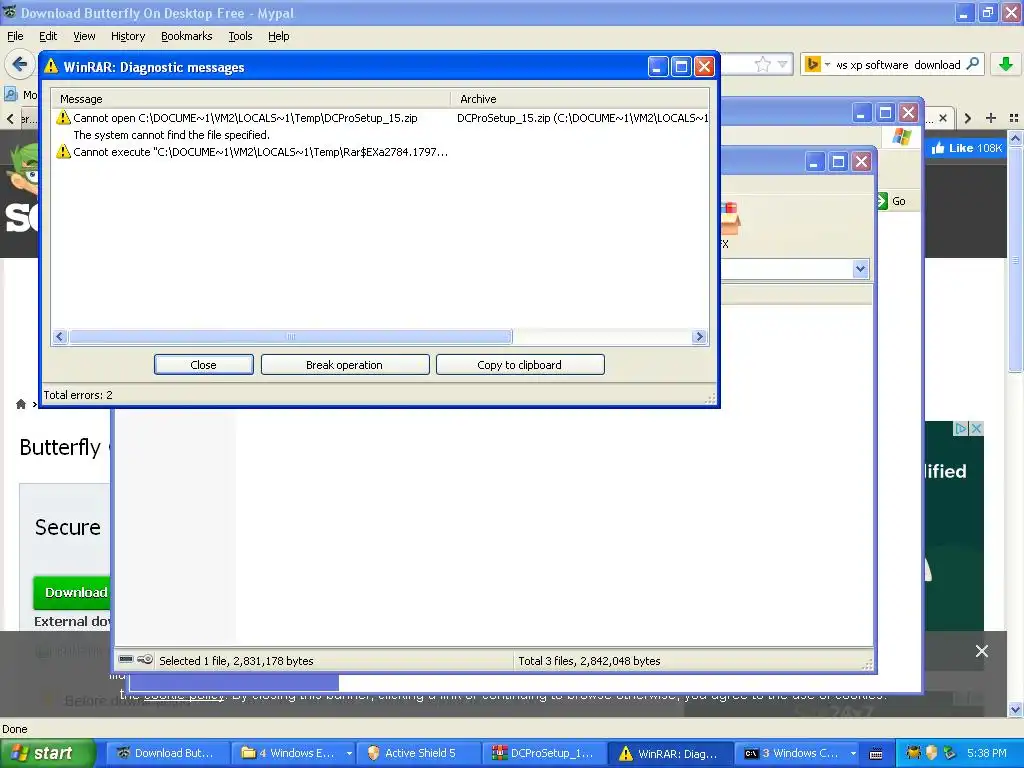Click the right arrow of diagnostics horizontal scrollbar
The image size is (1024, 768).
699,336
